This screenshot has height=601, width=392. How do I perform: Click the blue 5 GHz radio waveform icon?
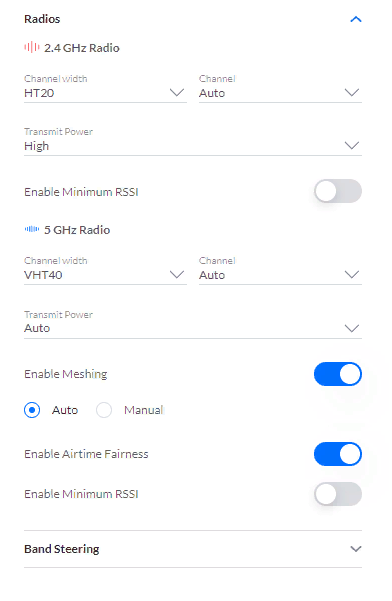(x=32, y=229)
